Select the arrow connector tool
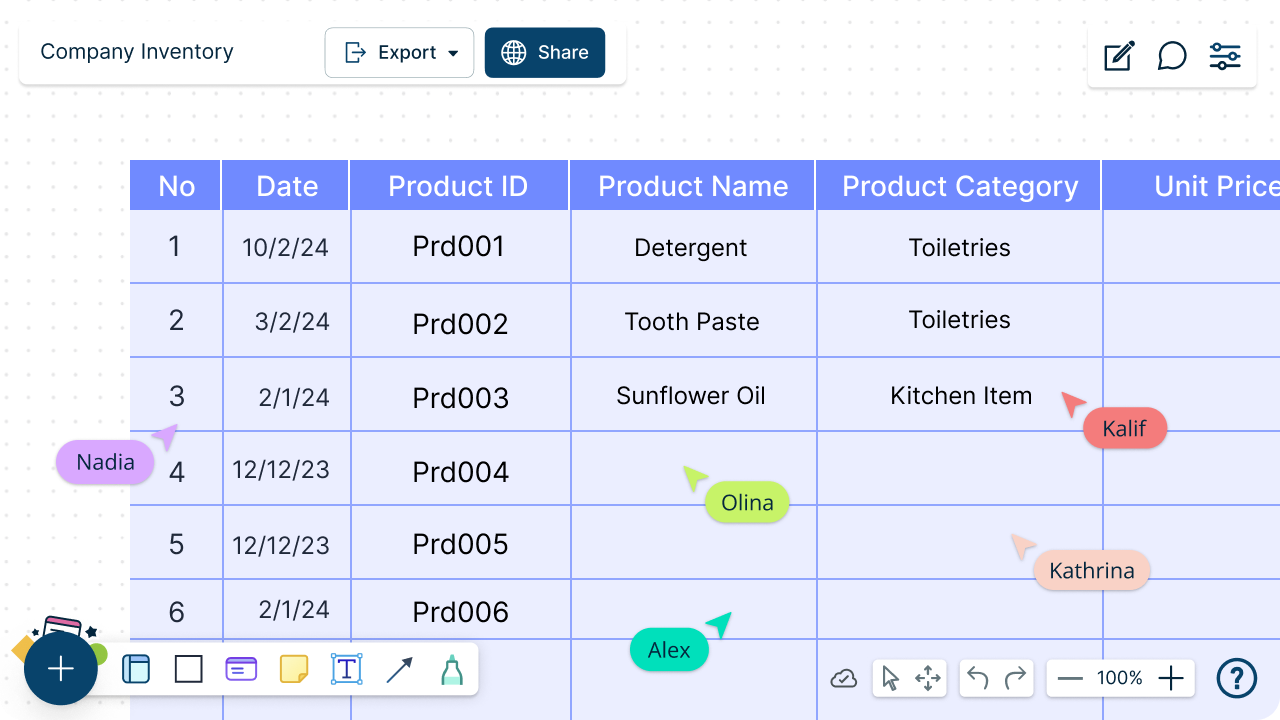 pyautogui.click(x=399, y=669)
